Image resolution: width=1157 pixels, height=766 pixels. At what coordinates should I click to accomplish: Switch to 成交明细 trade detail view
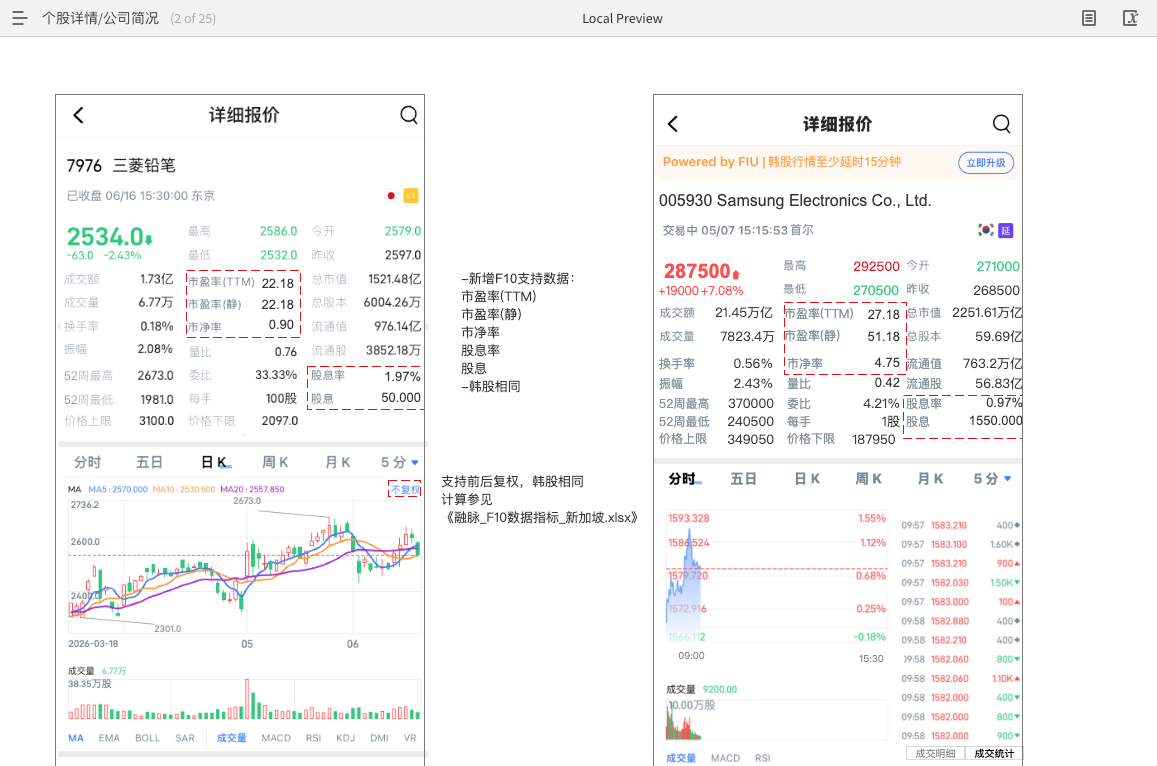(x=935, y=753)
